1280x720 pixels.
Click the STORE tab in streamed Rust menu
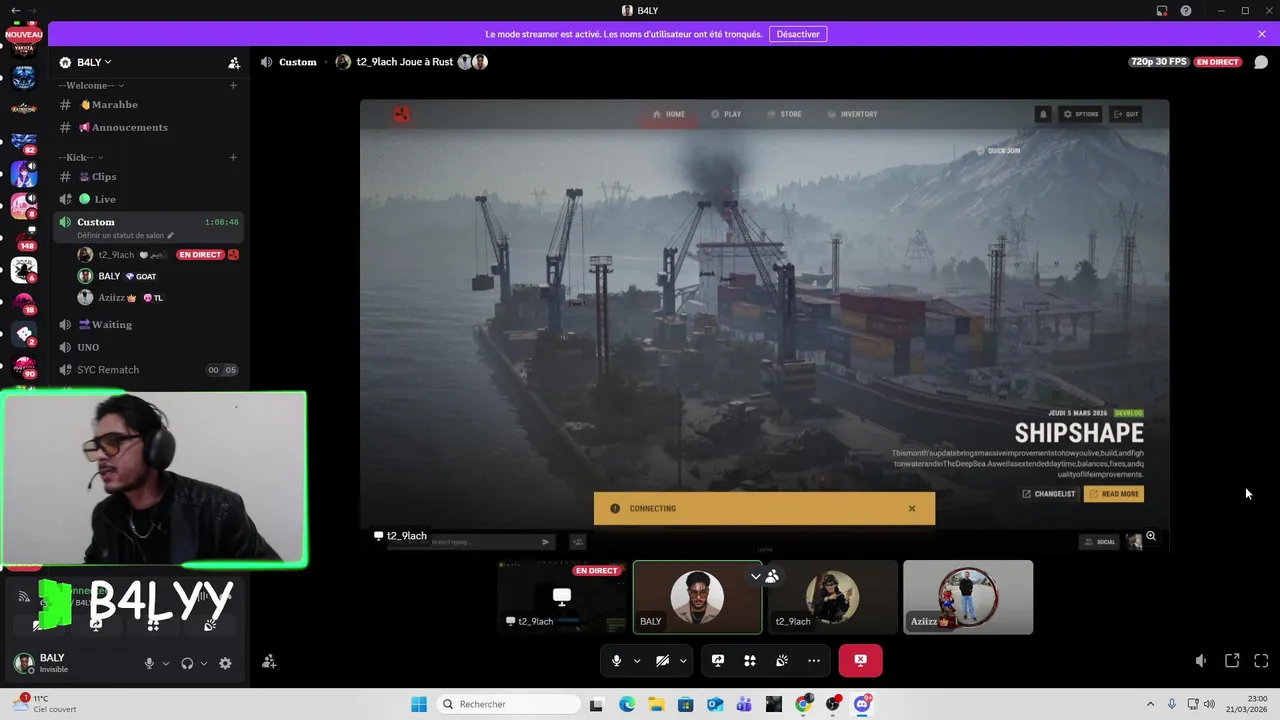coord(784,114)
